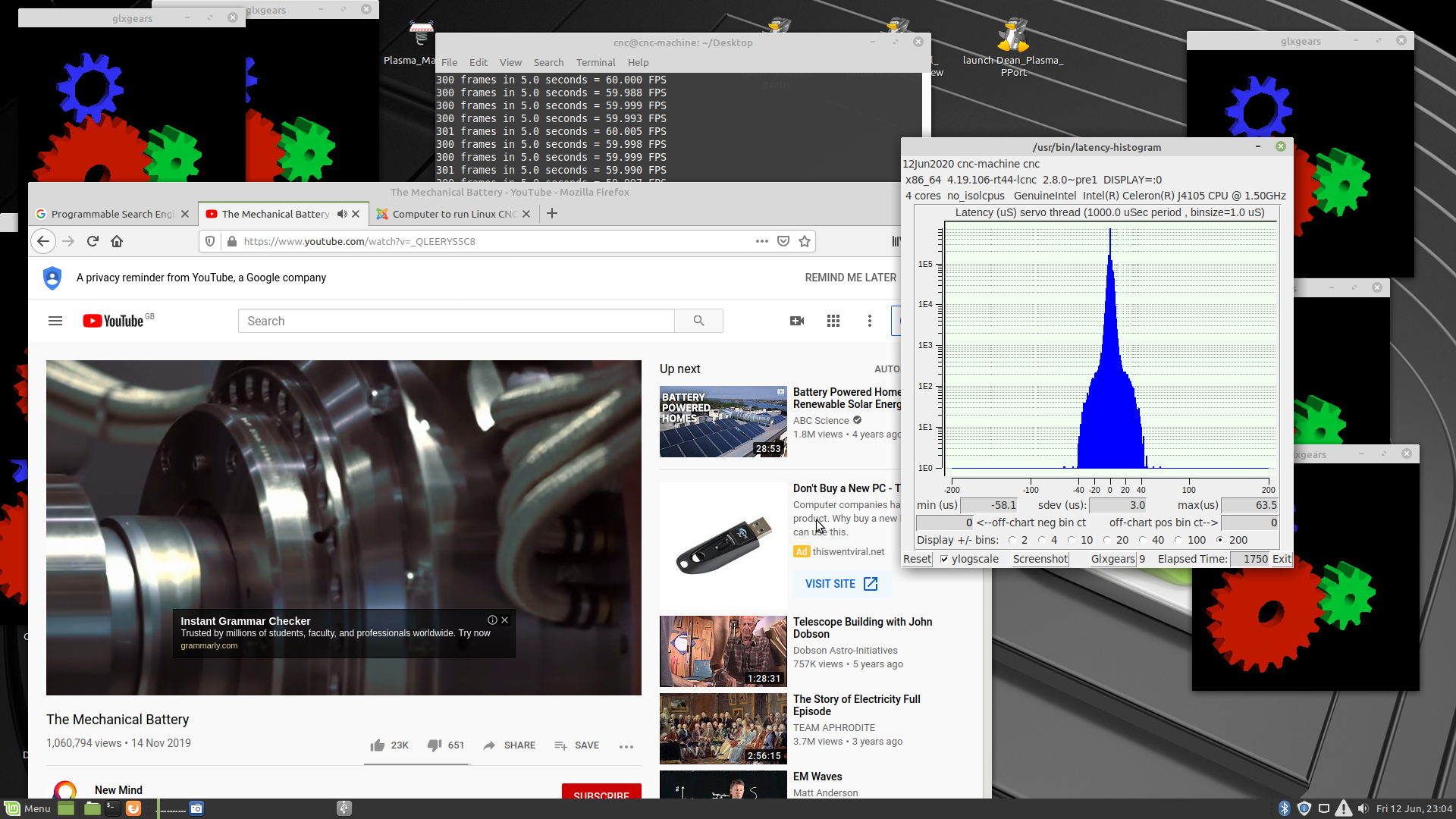The width and height of the screenshot is (1456, 819).
Task: Open The Story of Electricity thumbnail
Action: [723, 729]
